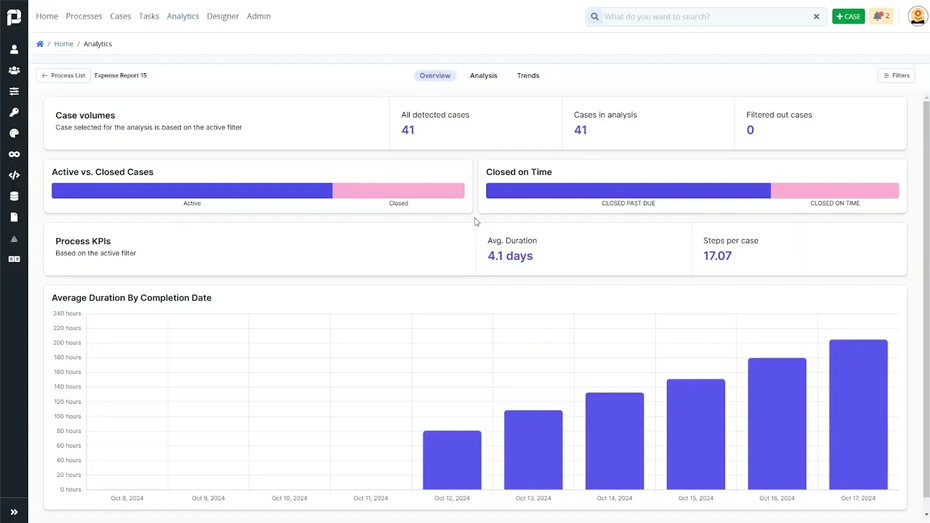Switch to the Analysis tab
This screenshot has width=930, height=523.
tap(483, 76)
